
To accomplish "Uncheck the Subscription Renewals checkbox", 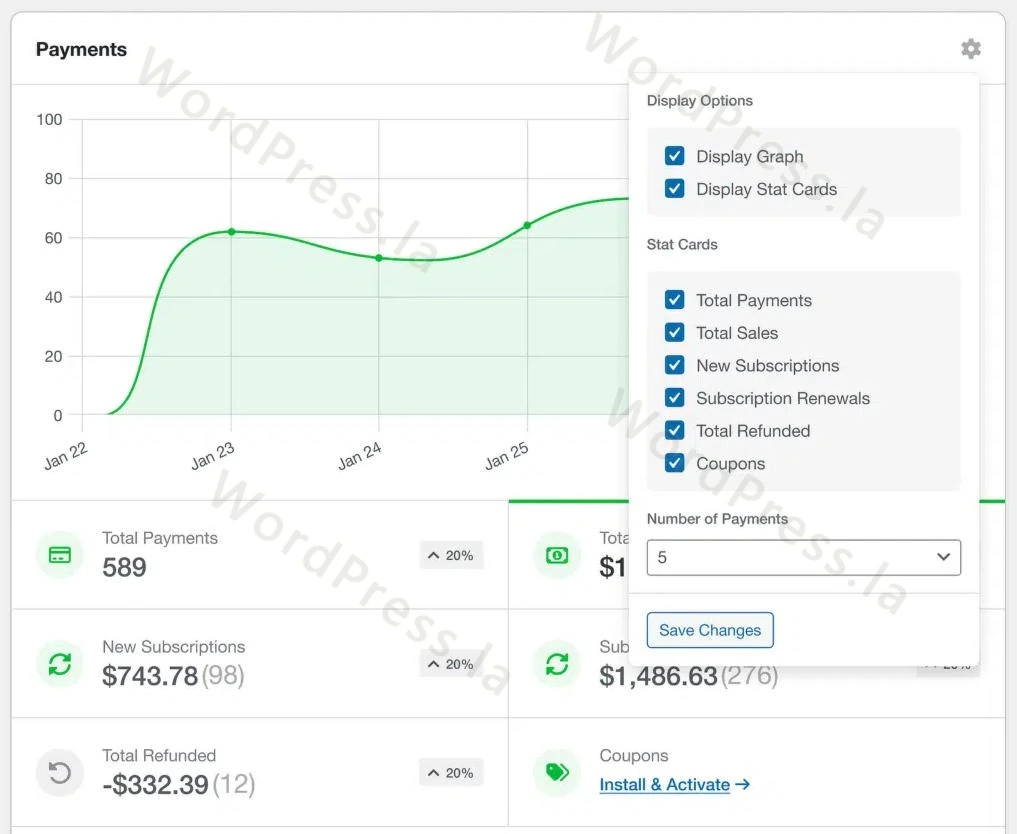I will point(675,398).
